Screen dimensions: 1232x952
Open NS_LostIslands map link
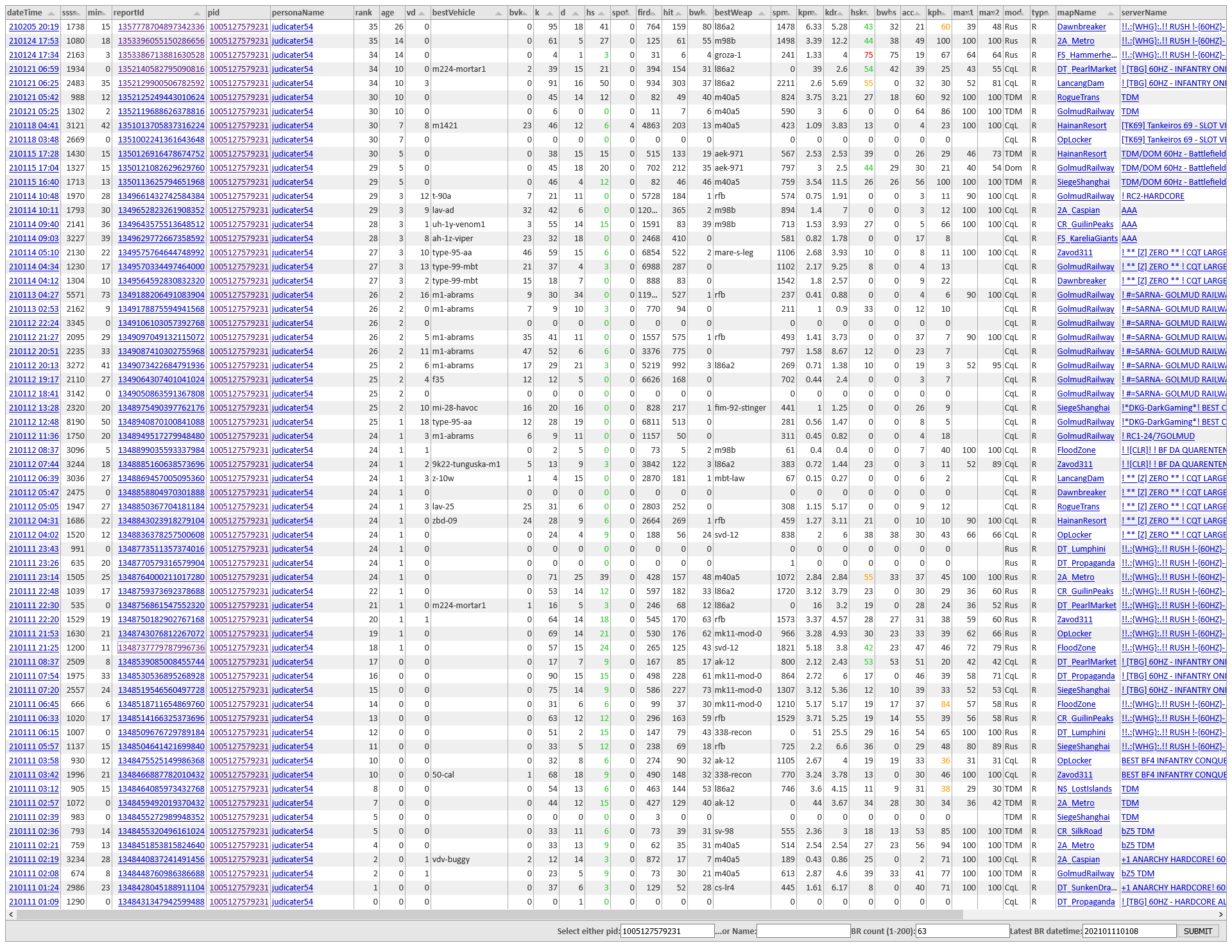pyautogui.click(x=1084, y=789)
